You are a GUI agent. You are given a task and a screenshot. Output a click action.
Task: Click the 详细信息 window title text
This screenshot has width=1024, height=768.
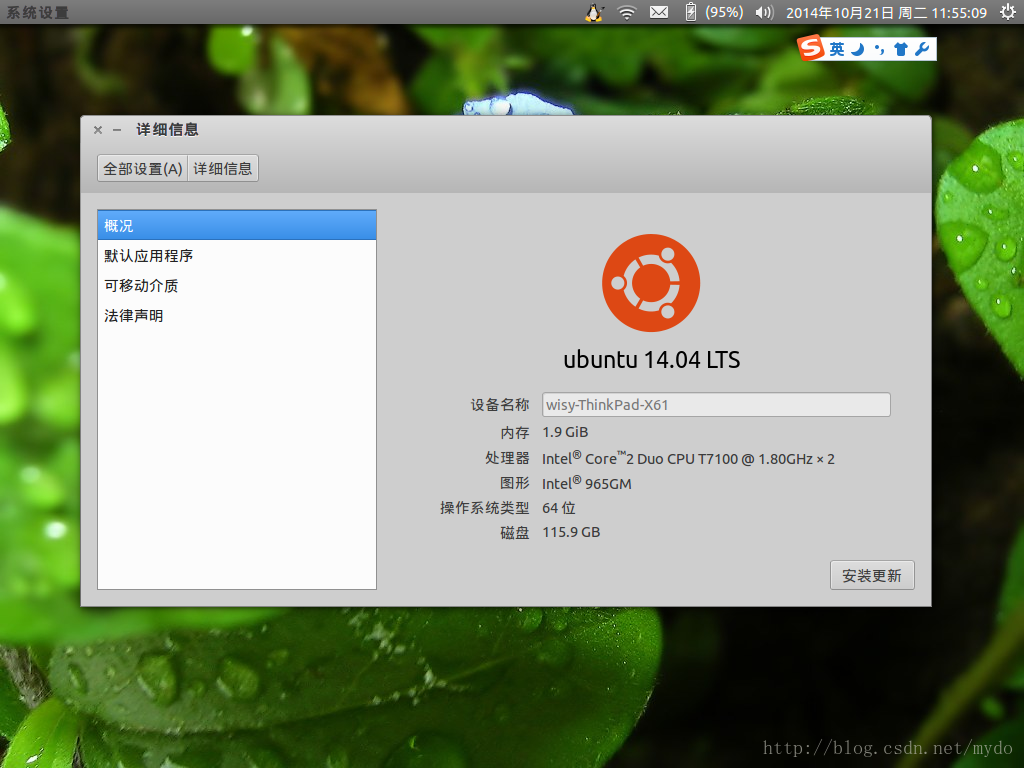pos(167,130)
